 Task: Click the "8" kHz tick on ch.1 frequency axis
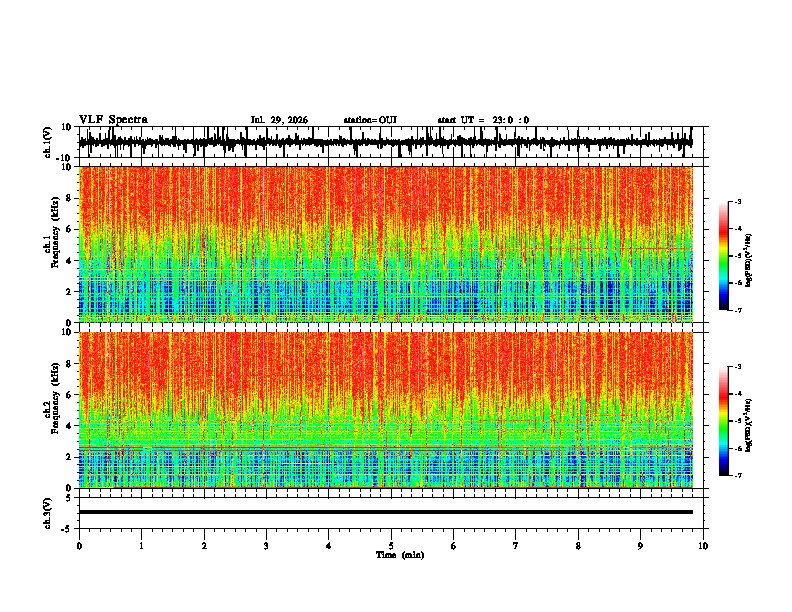tap(69, 198)
